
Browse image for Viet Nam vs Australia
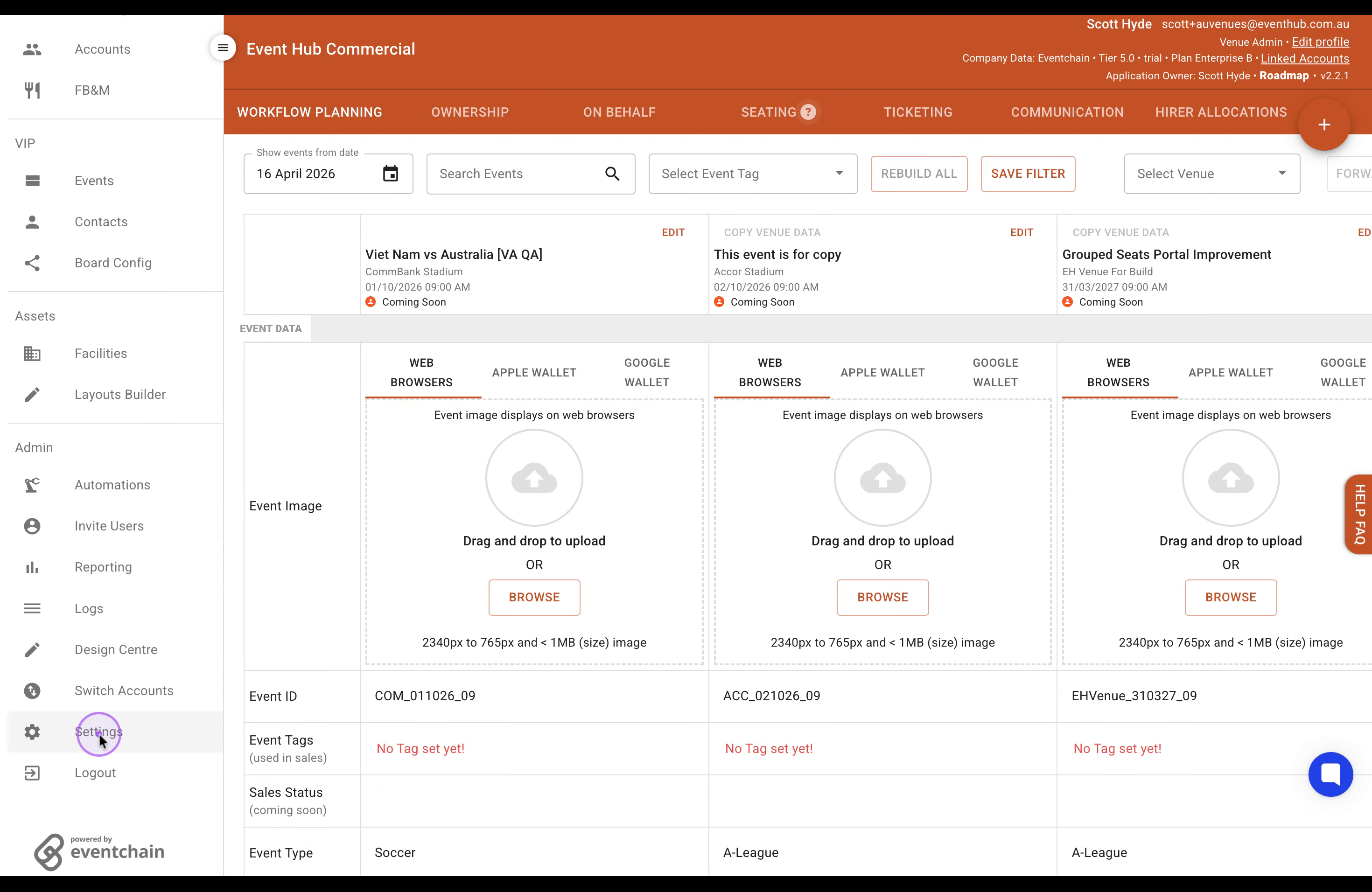tap(534, 598)
